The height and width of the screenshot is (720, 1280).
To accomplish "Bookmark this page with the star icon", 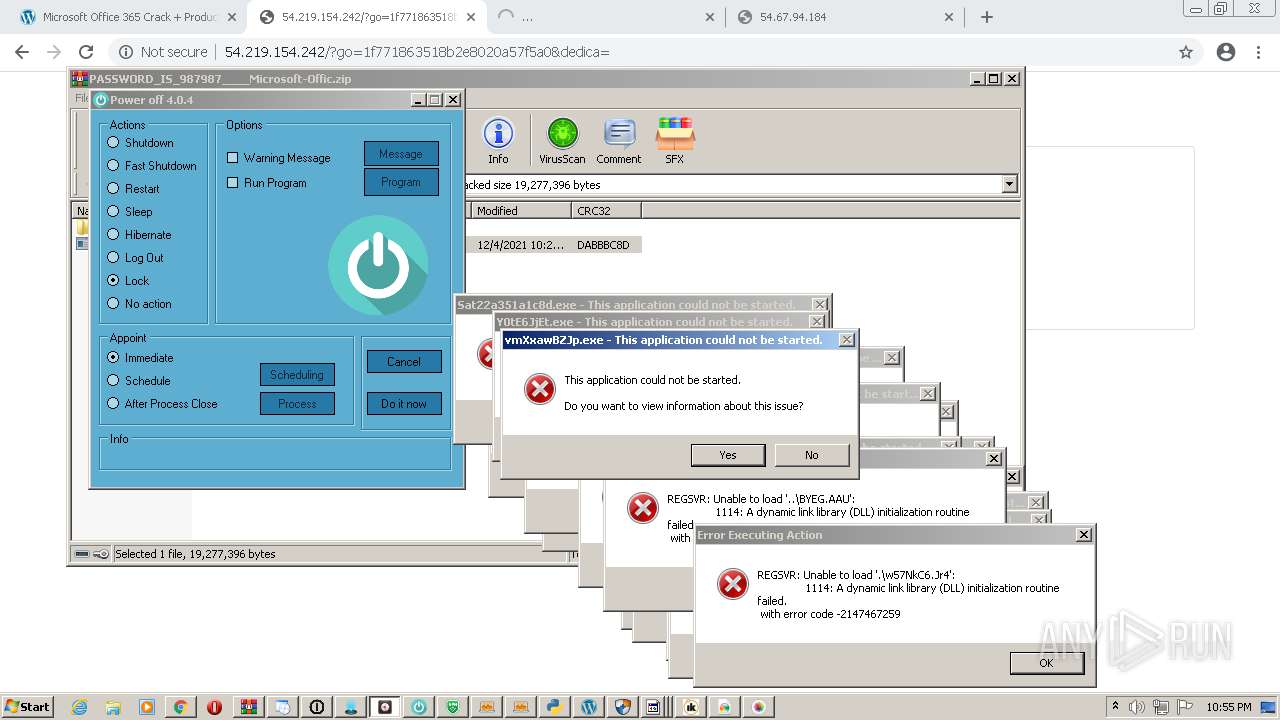I will [x=1186, y=52].
